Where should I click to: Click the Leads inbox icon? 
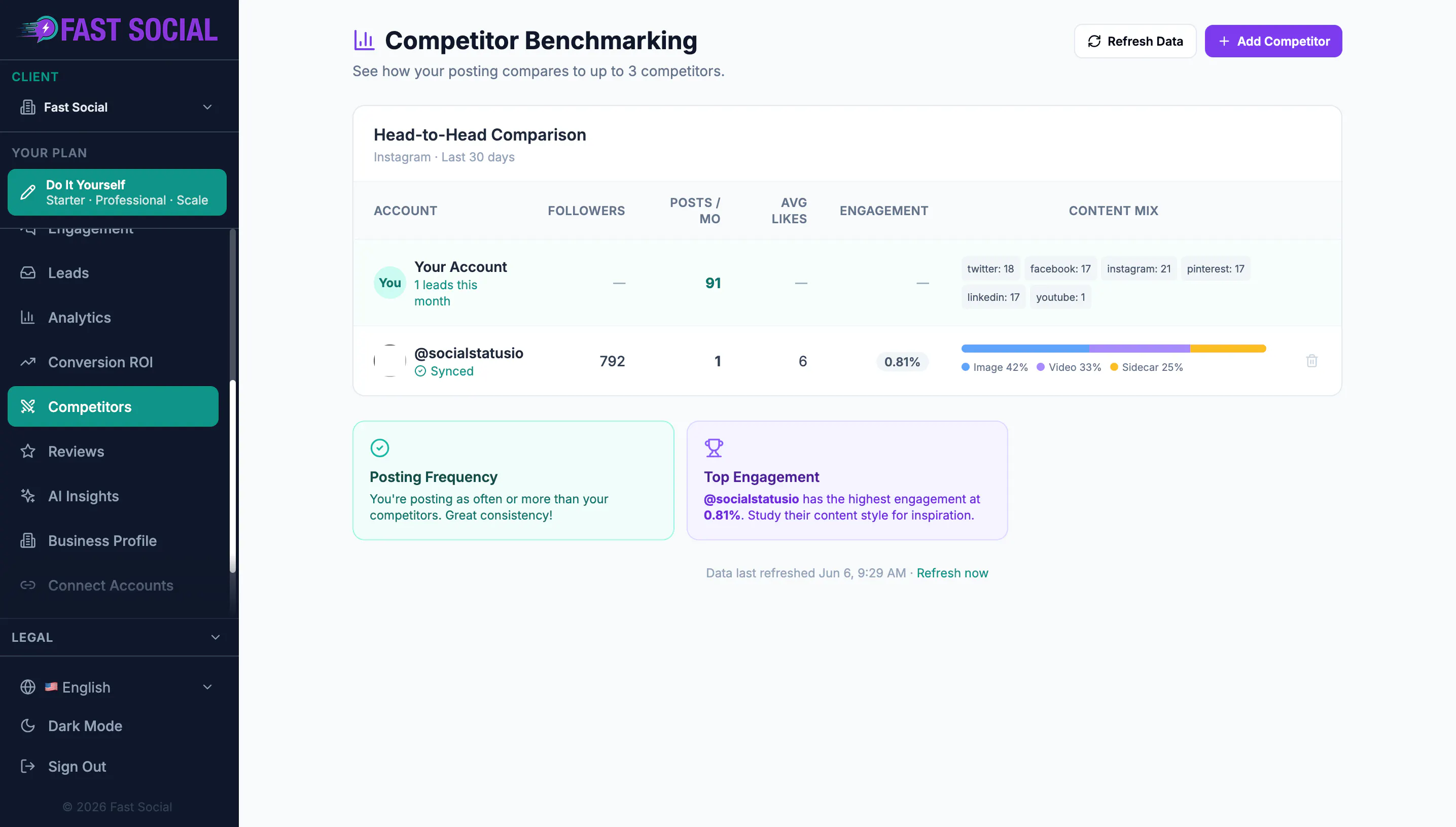(28, 272)
